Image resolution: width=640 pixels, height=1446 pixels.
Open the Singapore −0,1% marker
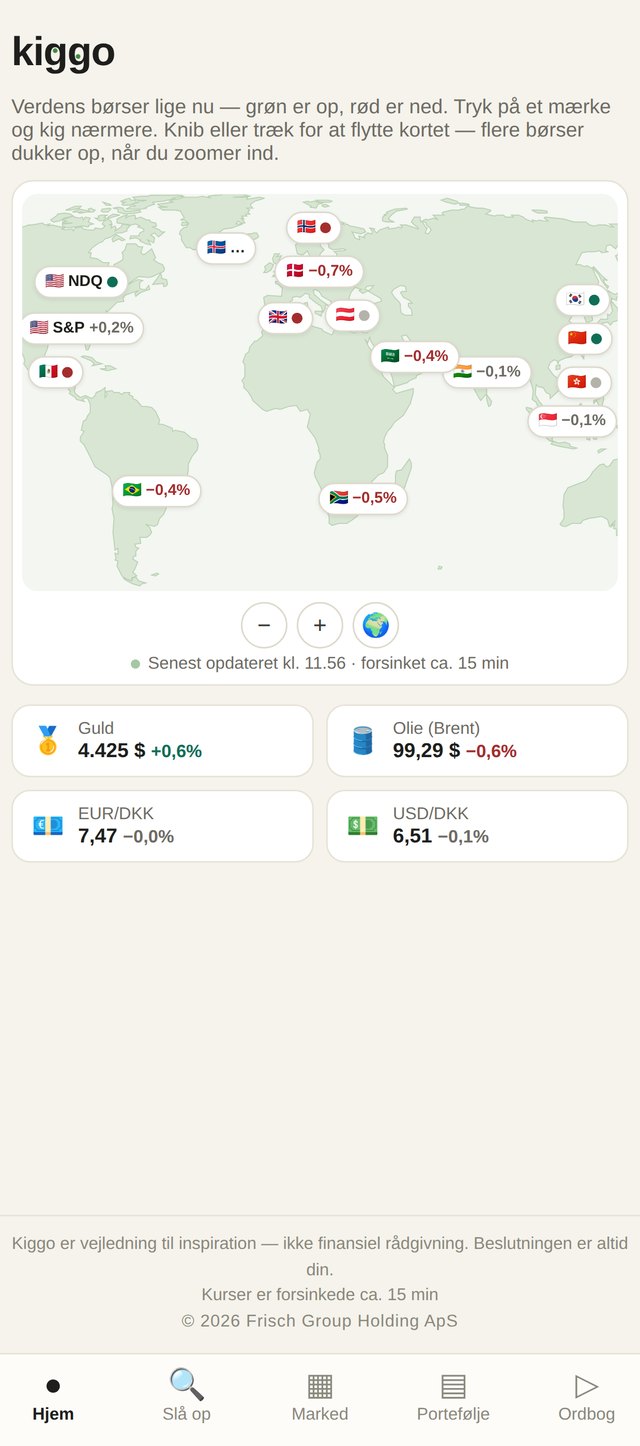(572, 421)
